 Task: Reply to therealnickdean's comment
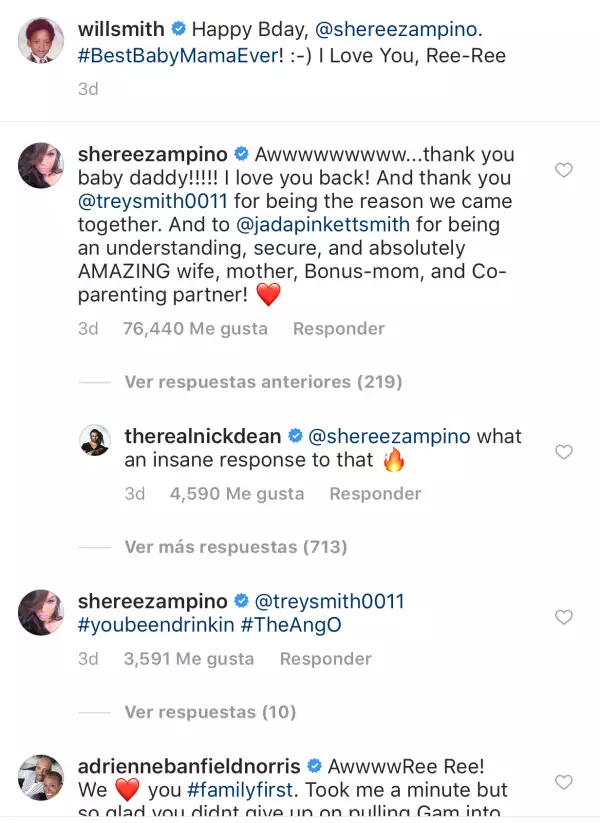[375, 494]
